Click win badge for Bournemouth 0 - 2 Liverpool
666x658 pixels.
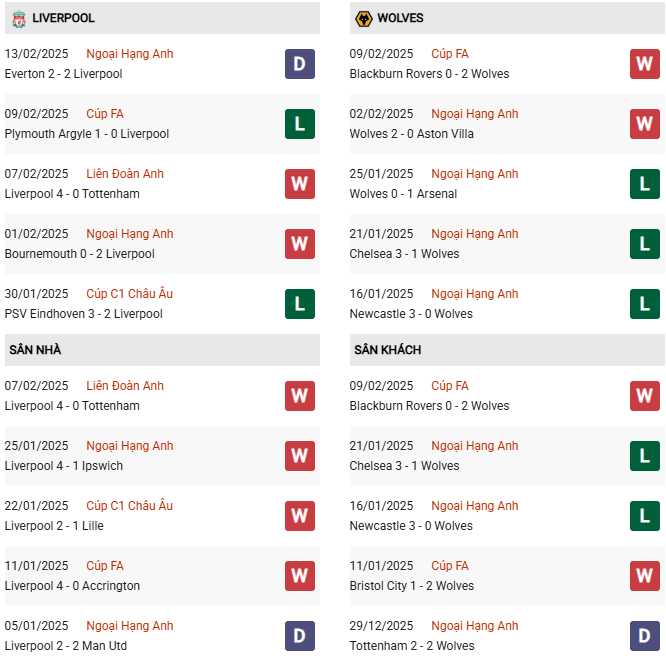[299, 244]
